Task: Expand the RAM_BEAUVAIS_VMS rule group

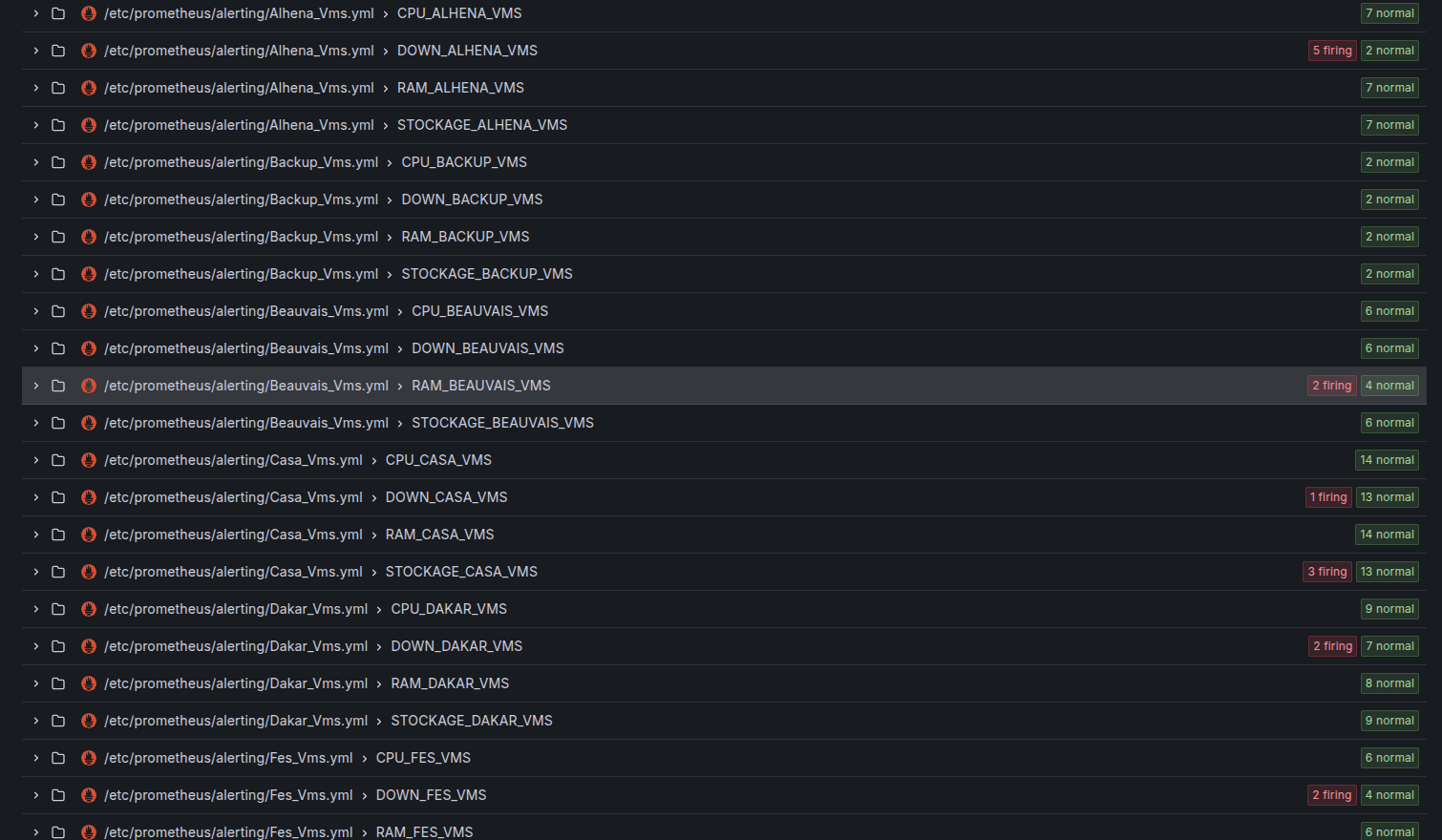Action: pyautogui.click(x=35, y=385)
